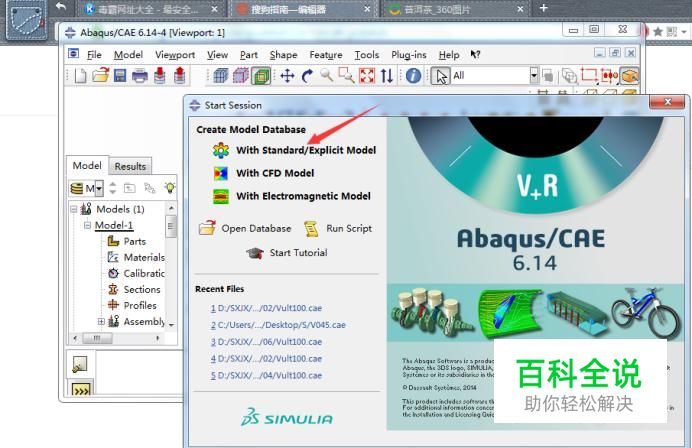The height and width of the screenshot is (448, 692).
Task: Select Parts in the model tree
Action: (x=135, y=241)
